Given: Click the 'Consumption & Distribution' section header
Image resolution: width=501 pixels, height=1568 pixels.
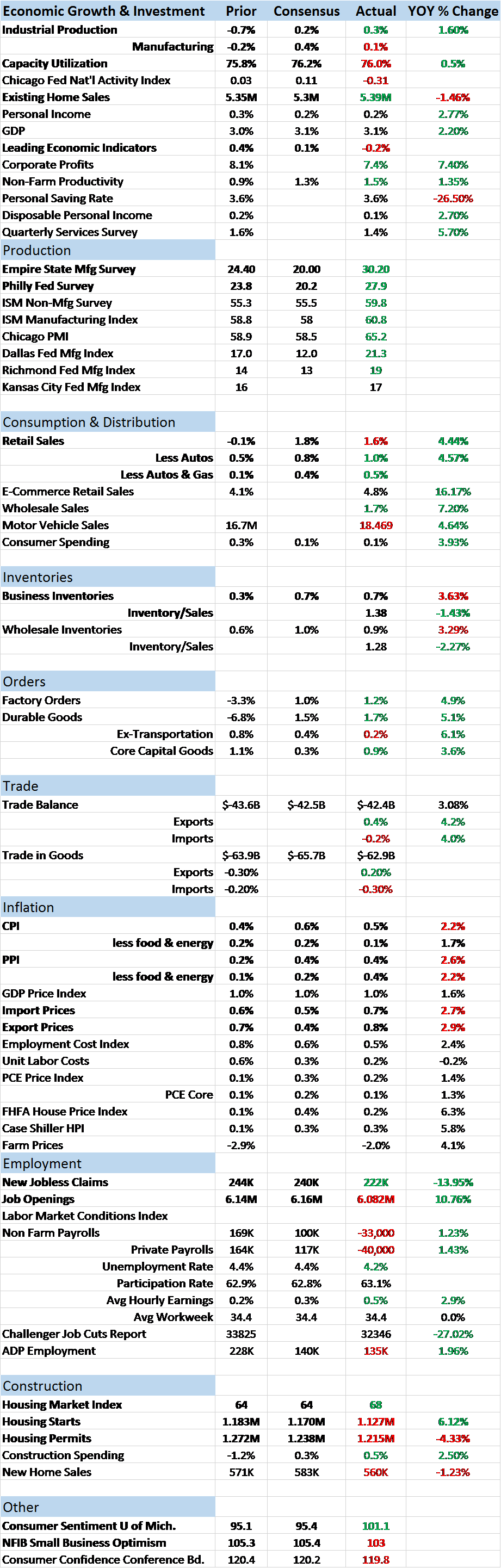Looking at the screenshot, I should tap(107, 422).
